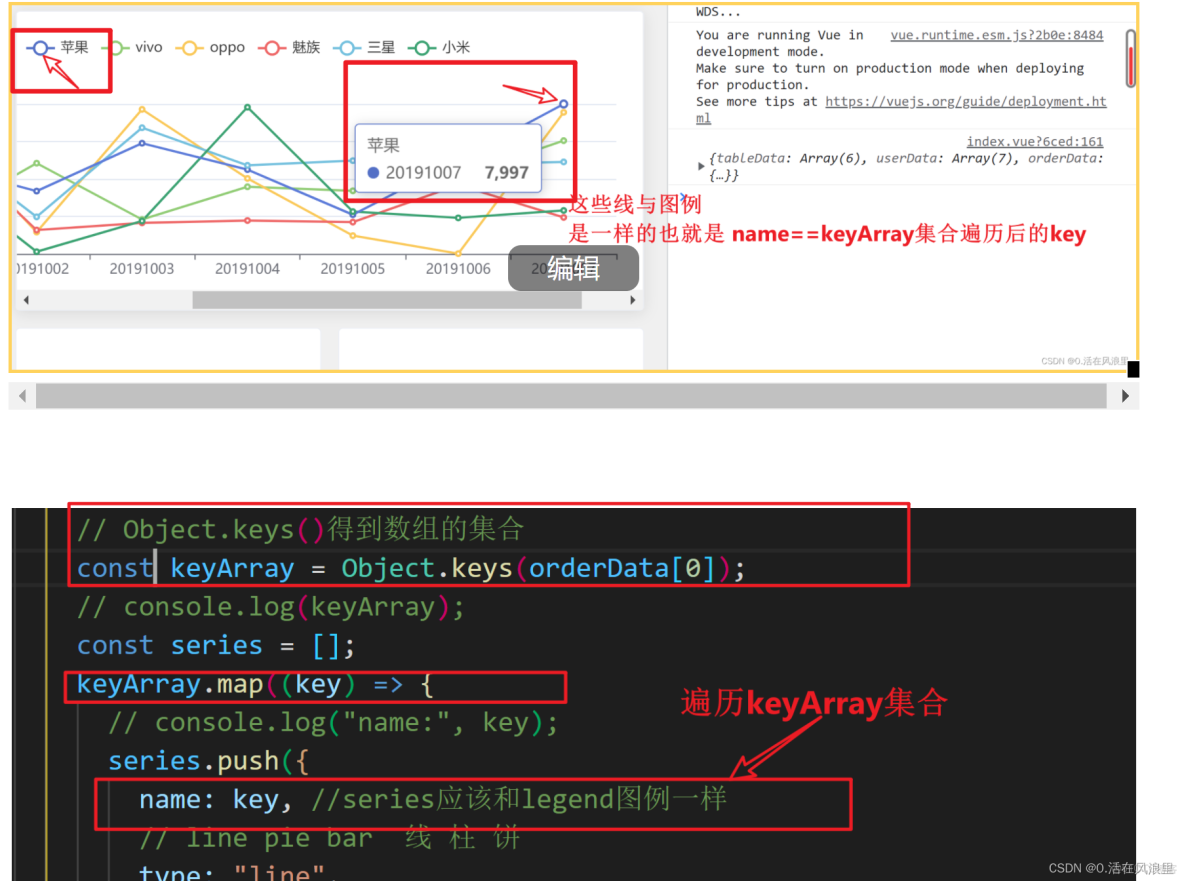Screen dimensions: 1184x881
Task: Click chart scrollbar right arrow
Action: 633,300
